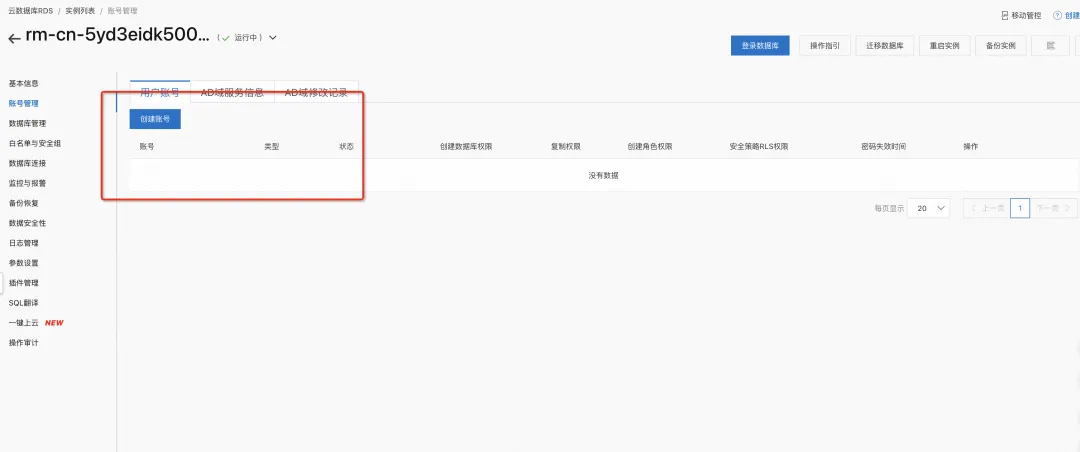Click the 移动管控 phone icon
Screen dimensions: 1080x452
tap(1004, 15)
